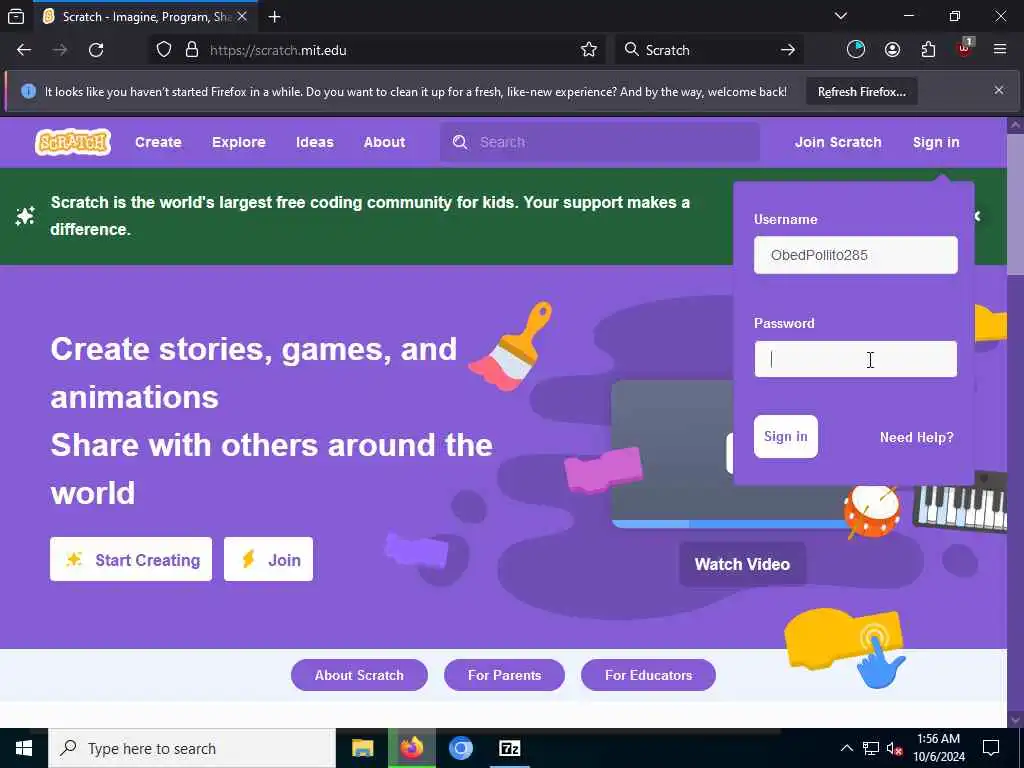This screenshot has height=768, width=1024.
Task: Click Join Scratch in the navigation bar
Action: point(838,142)
